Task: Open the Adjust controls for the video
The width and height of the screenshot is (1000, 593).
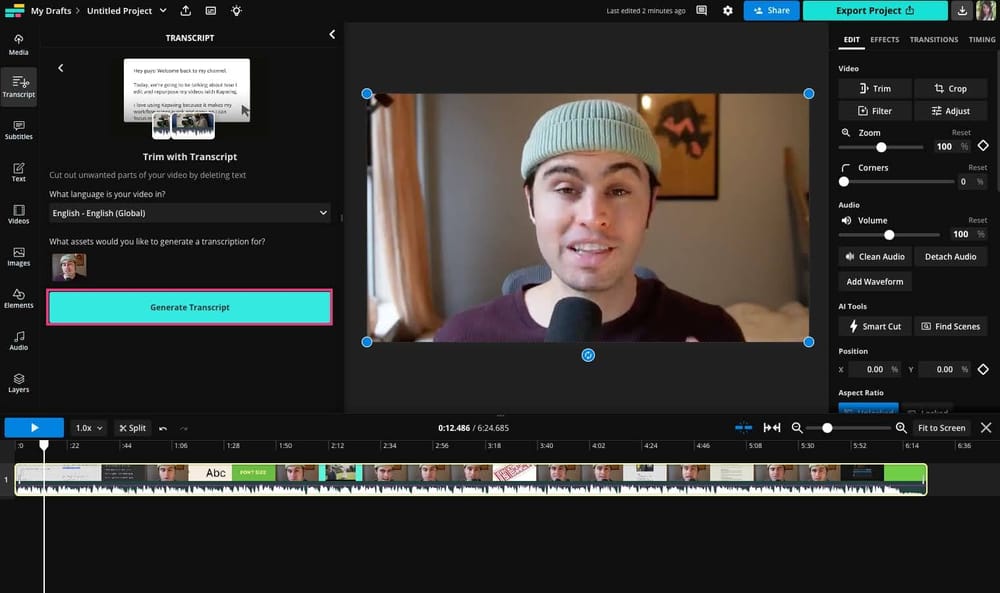Action: point(950,110)
